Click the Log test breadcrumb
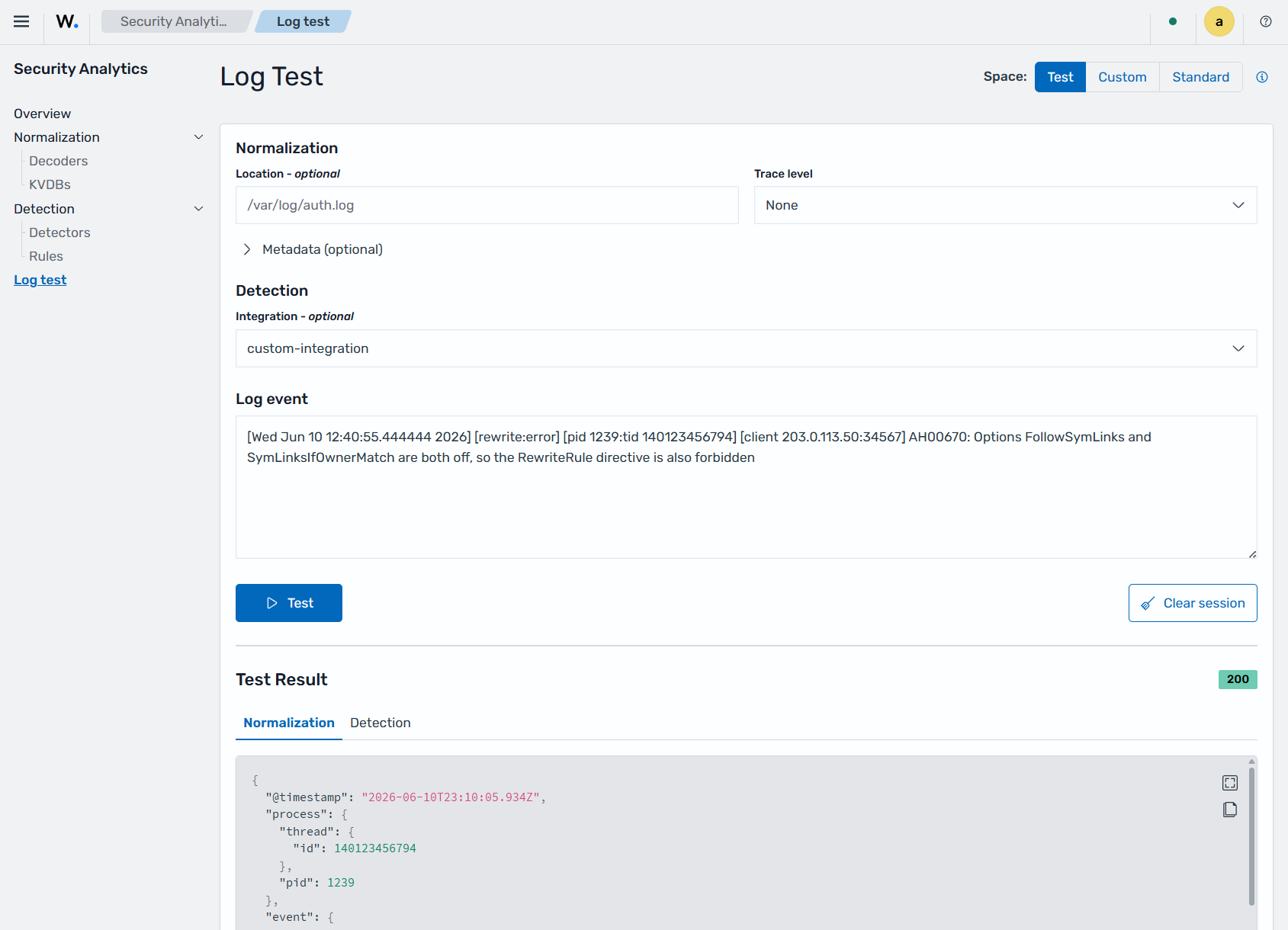1288x930 pixels. pyautogui.click(x=304, y=21)
